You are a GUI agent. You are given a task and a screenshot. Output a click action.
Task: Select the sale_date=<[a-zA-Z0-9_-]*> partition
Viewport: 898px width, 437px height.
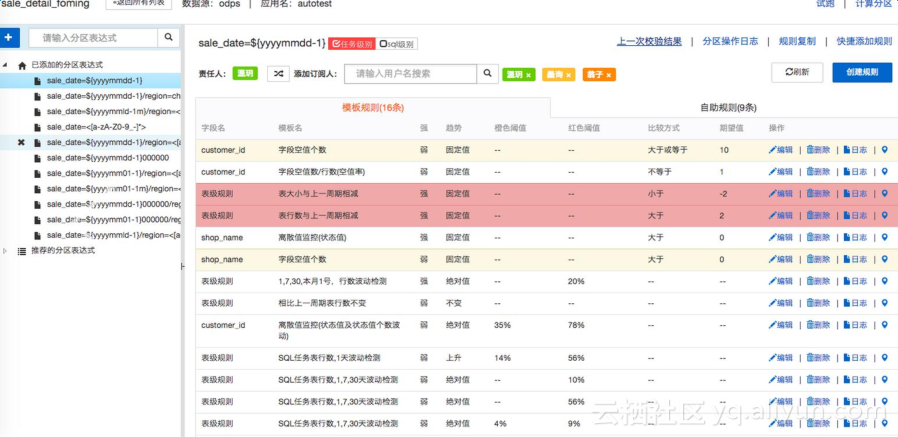pos(96,127)
